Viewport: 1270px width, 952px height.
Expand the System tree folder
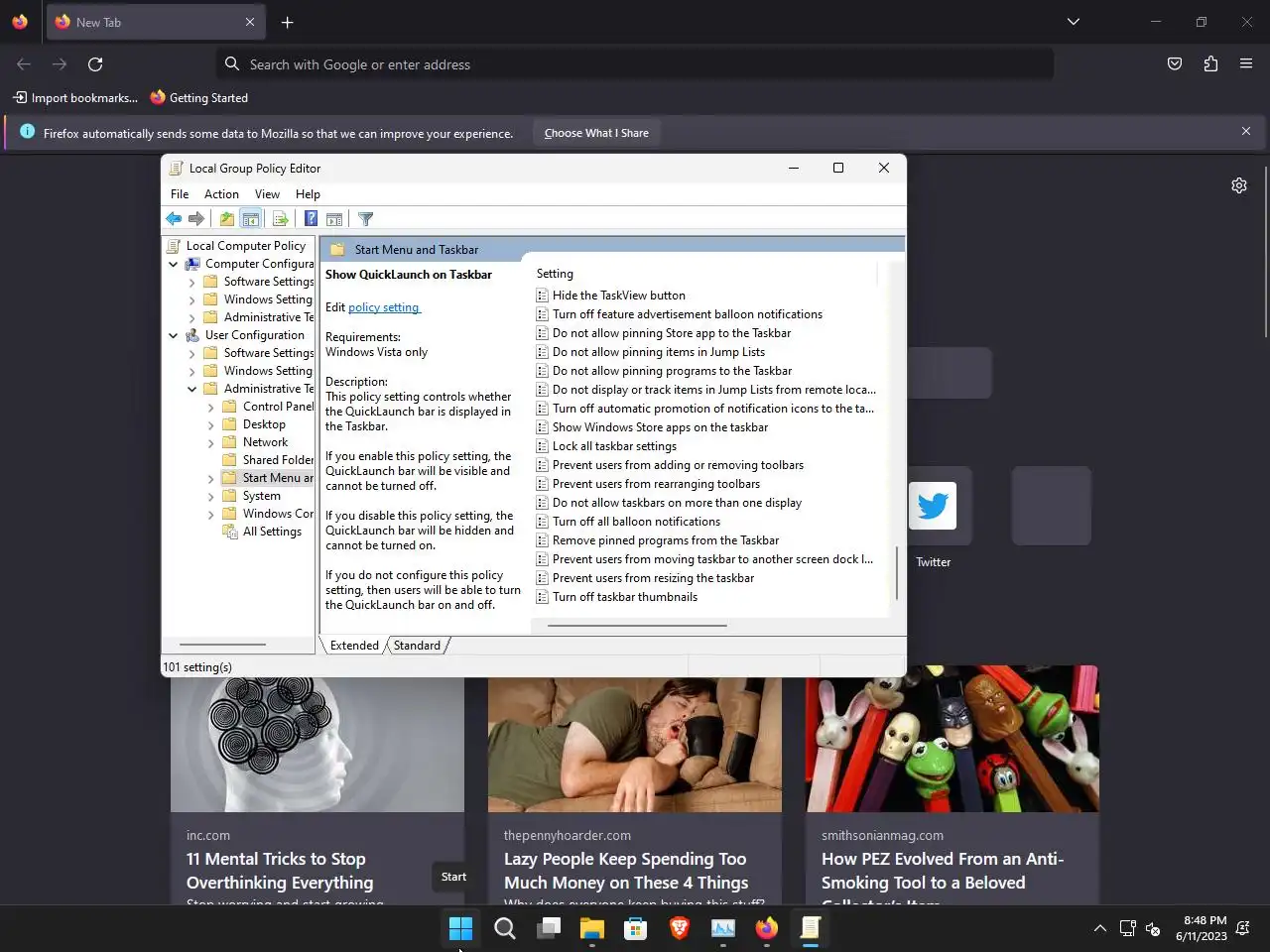point(211,496)
